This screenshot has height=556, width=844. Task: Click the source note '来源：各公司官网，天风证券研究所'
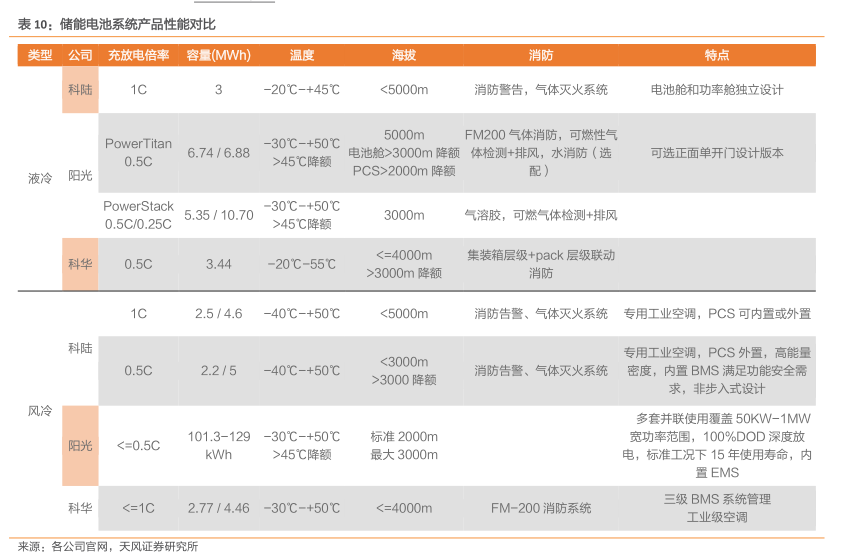point(108,547)
